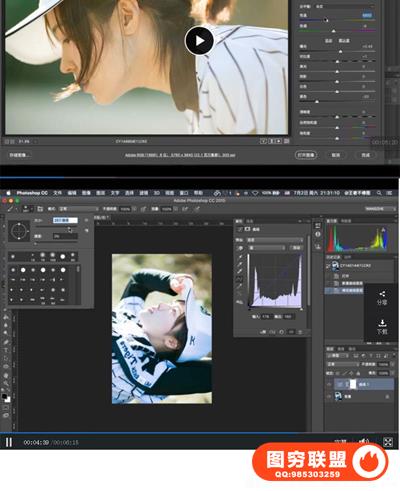Create new brush preset icon

coord(86,230)
